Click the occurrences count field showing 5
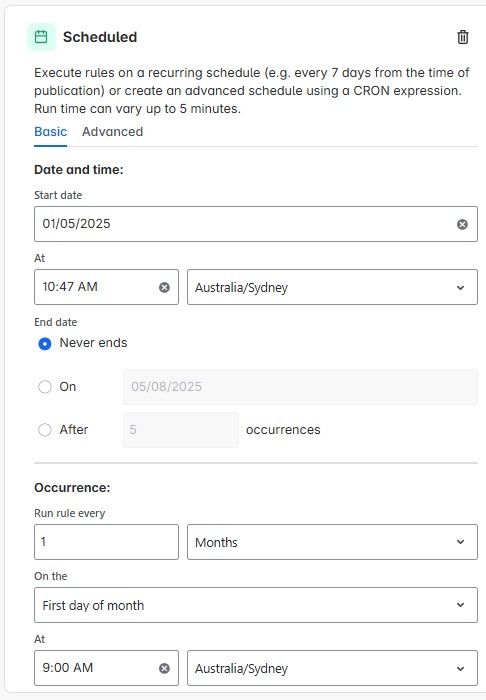 coord(181,430)
